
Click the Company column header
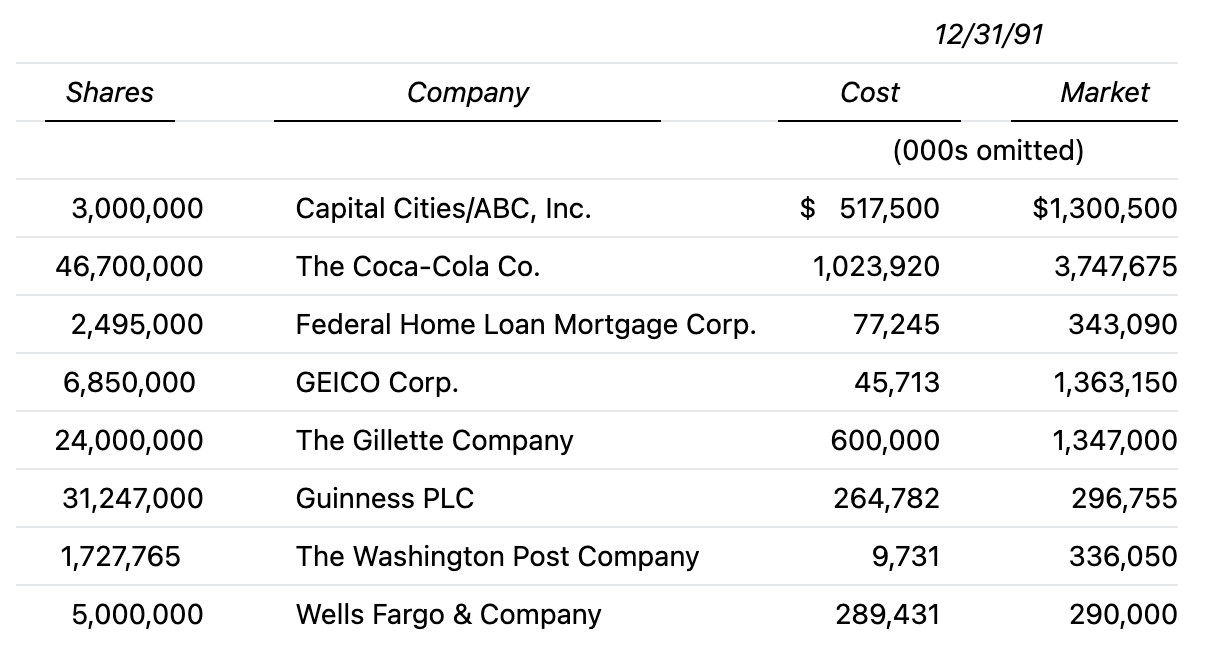(467, 93)
